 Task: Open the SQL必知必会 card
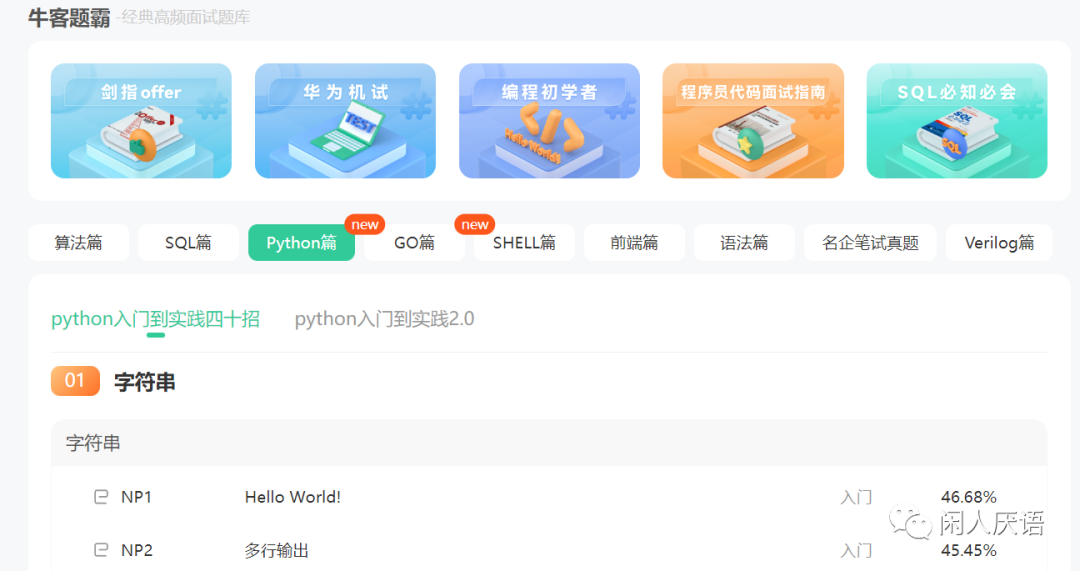[957, 121]
